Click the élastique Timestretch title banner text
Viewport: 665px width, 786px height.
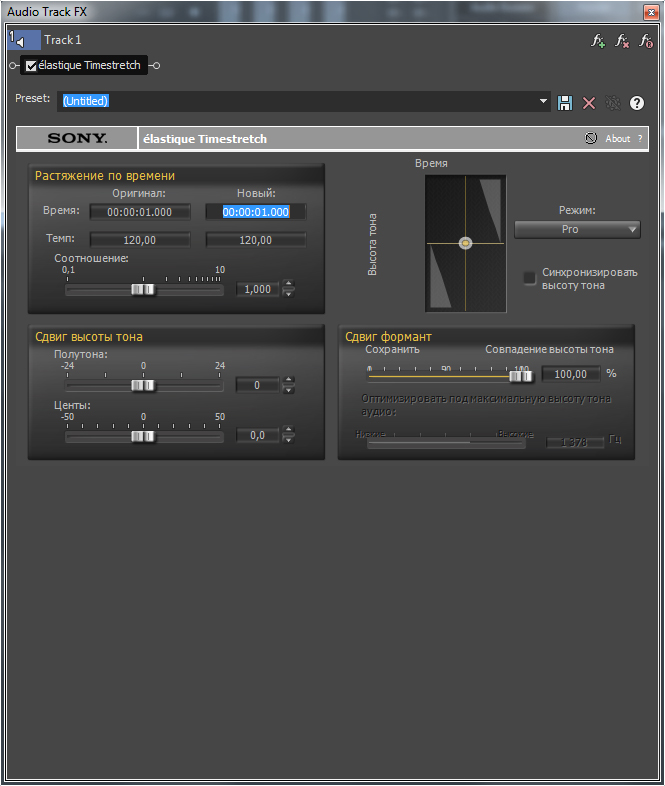[205, 139]
